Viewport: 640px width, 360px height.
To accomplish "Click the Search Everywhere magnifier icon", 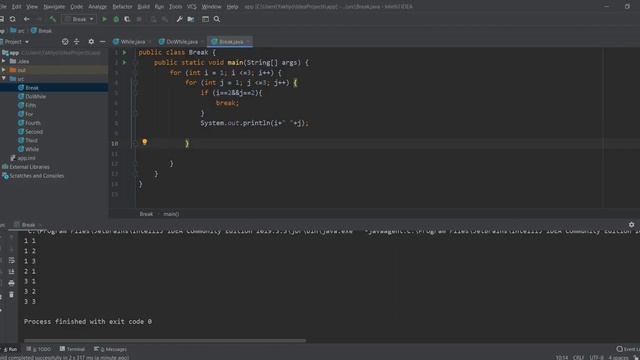I will coord(217,19).
